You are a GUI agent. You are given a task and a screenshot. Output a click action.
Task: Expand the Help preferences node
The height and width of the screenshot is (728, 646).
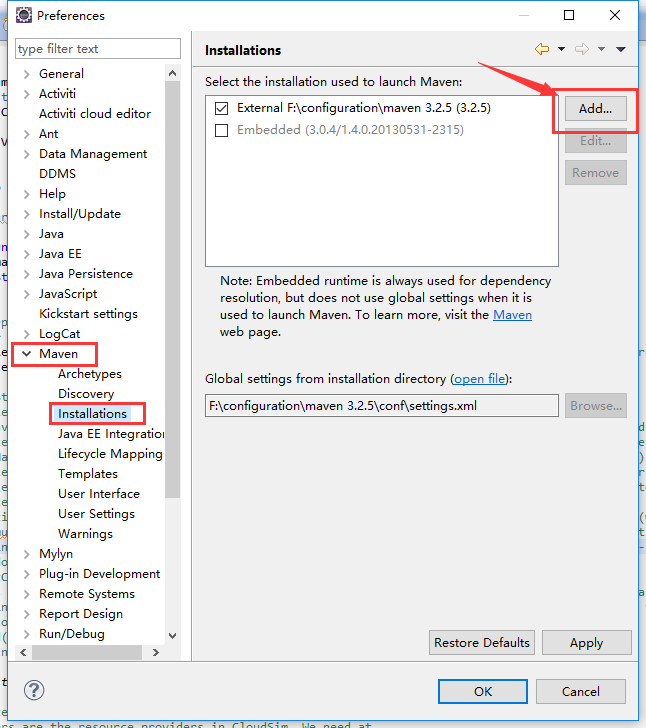[x=26, y=194]
